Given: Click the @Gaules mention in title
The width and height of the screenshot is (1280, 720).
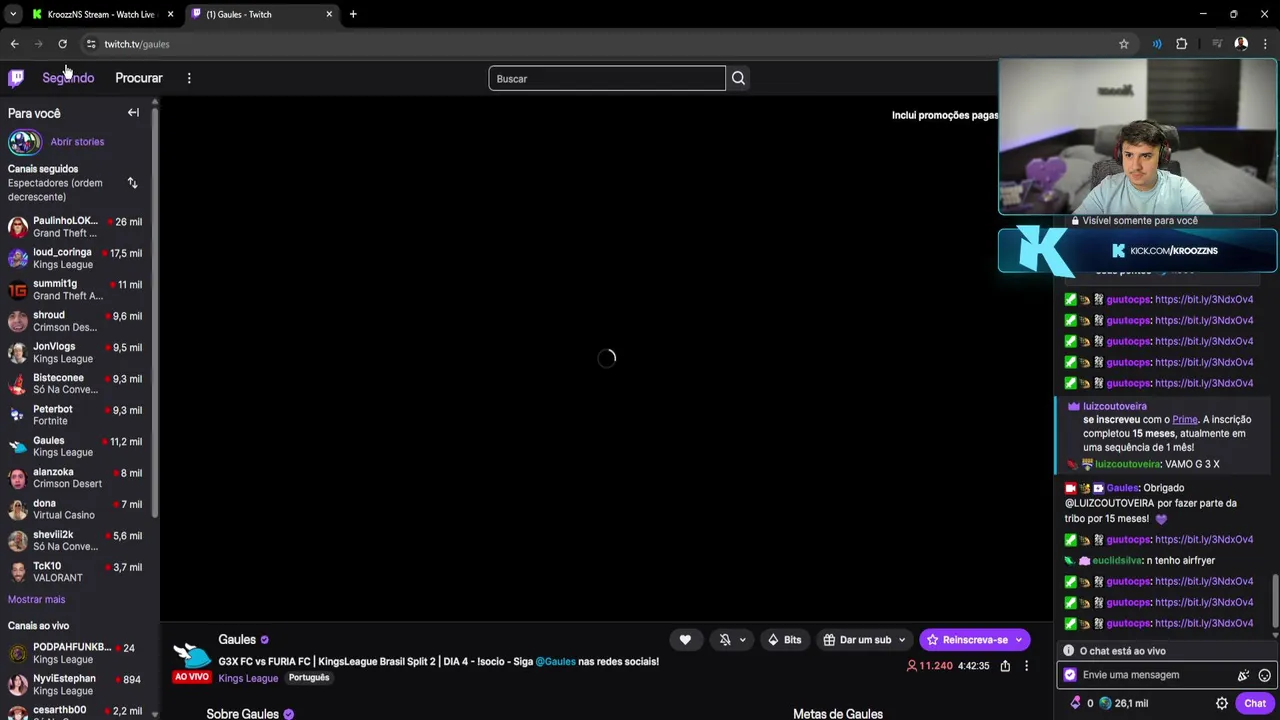Looking at the screenshot, I should point(555,662).
